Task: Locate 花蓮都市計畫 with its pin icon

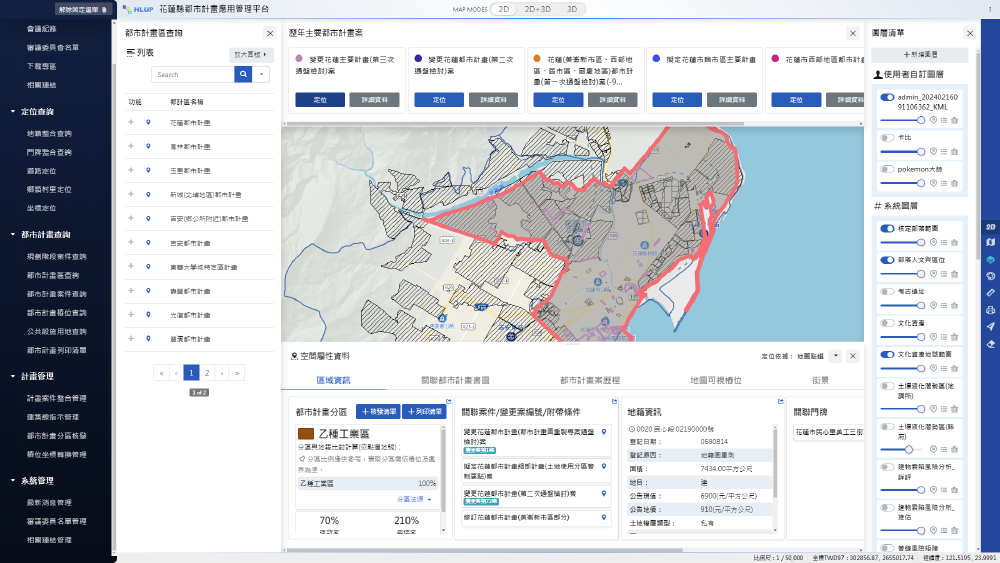Action: click(x=148, y=122)
